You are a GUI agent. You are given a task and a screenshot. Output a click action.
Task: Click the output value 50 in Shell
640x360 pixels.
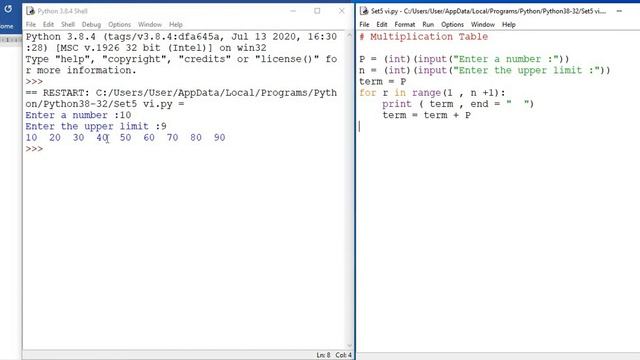coord(125,138)
